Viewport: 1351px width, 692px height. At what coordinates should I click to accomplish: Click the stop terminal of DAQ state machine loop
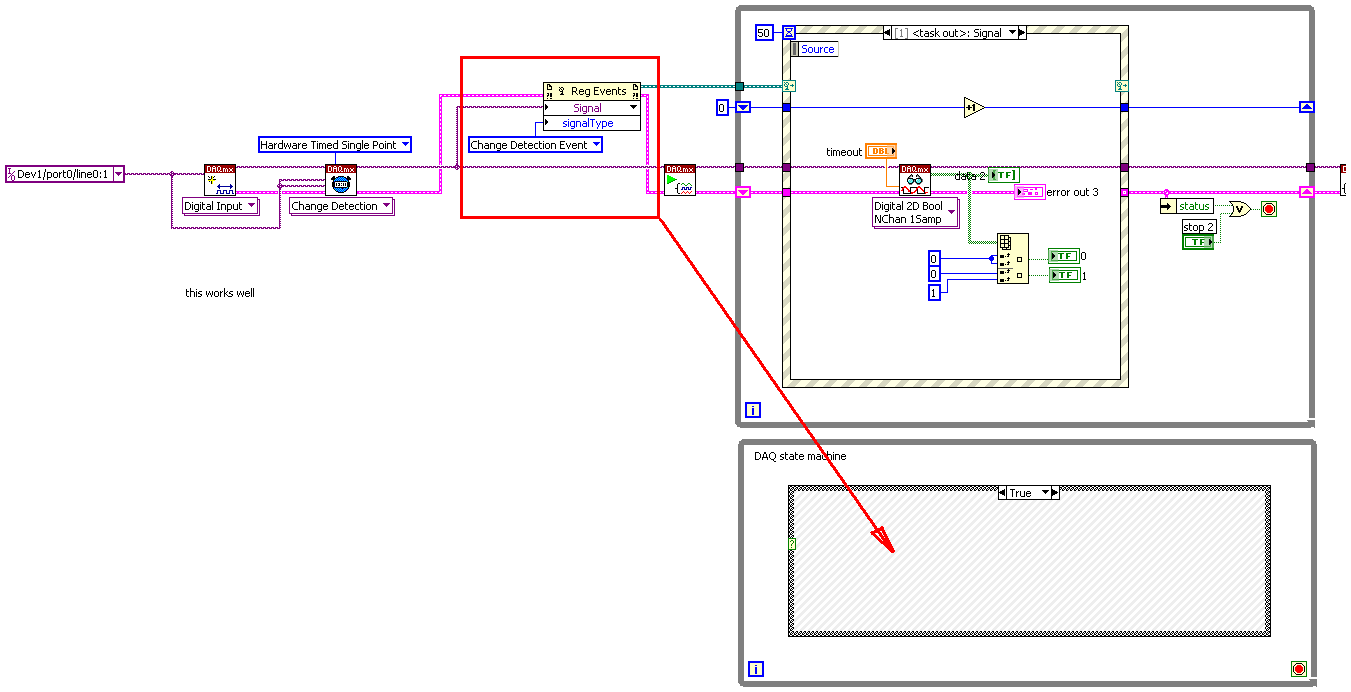(1298, 669)
